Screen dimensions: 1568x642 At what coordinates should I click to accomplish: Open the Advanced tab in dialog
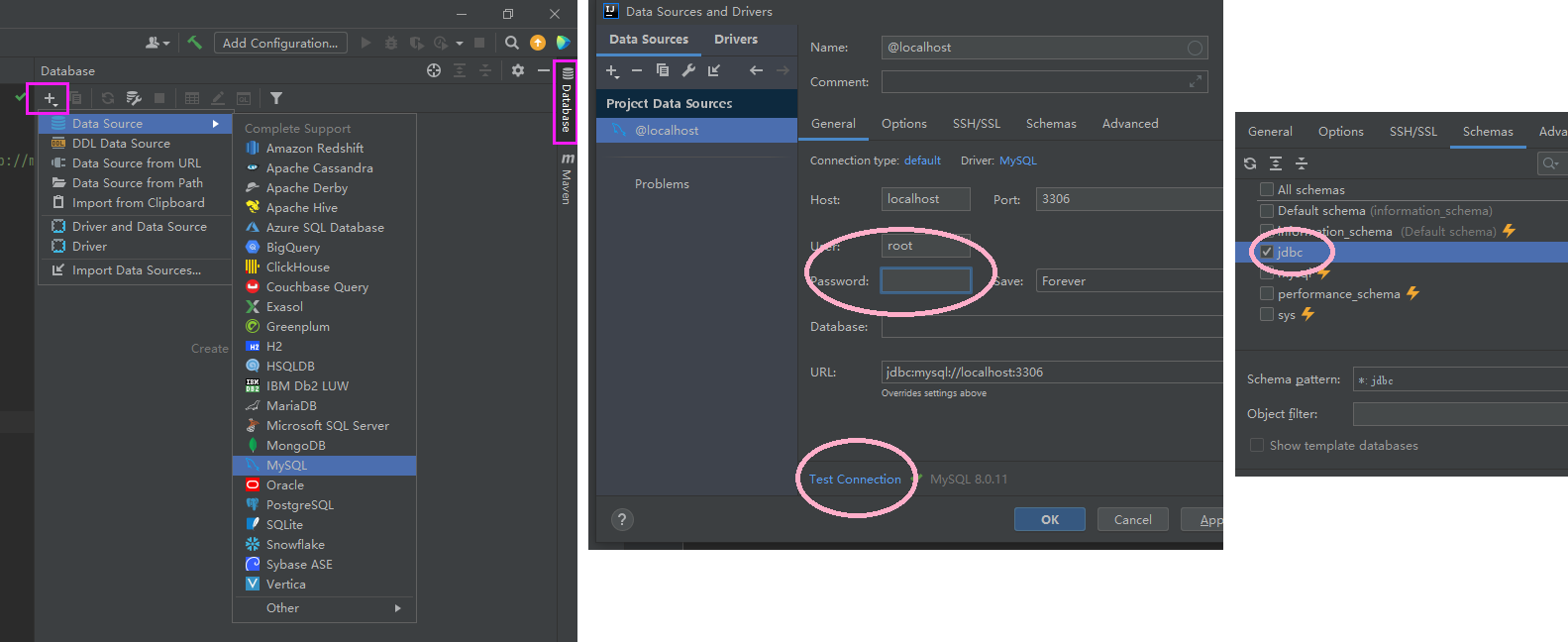1130,123
